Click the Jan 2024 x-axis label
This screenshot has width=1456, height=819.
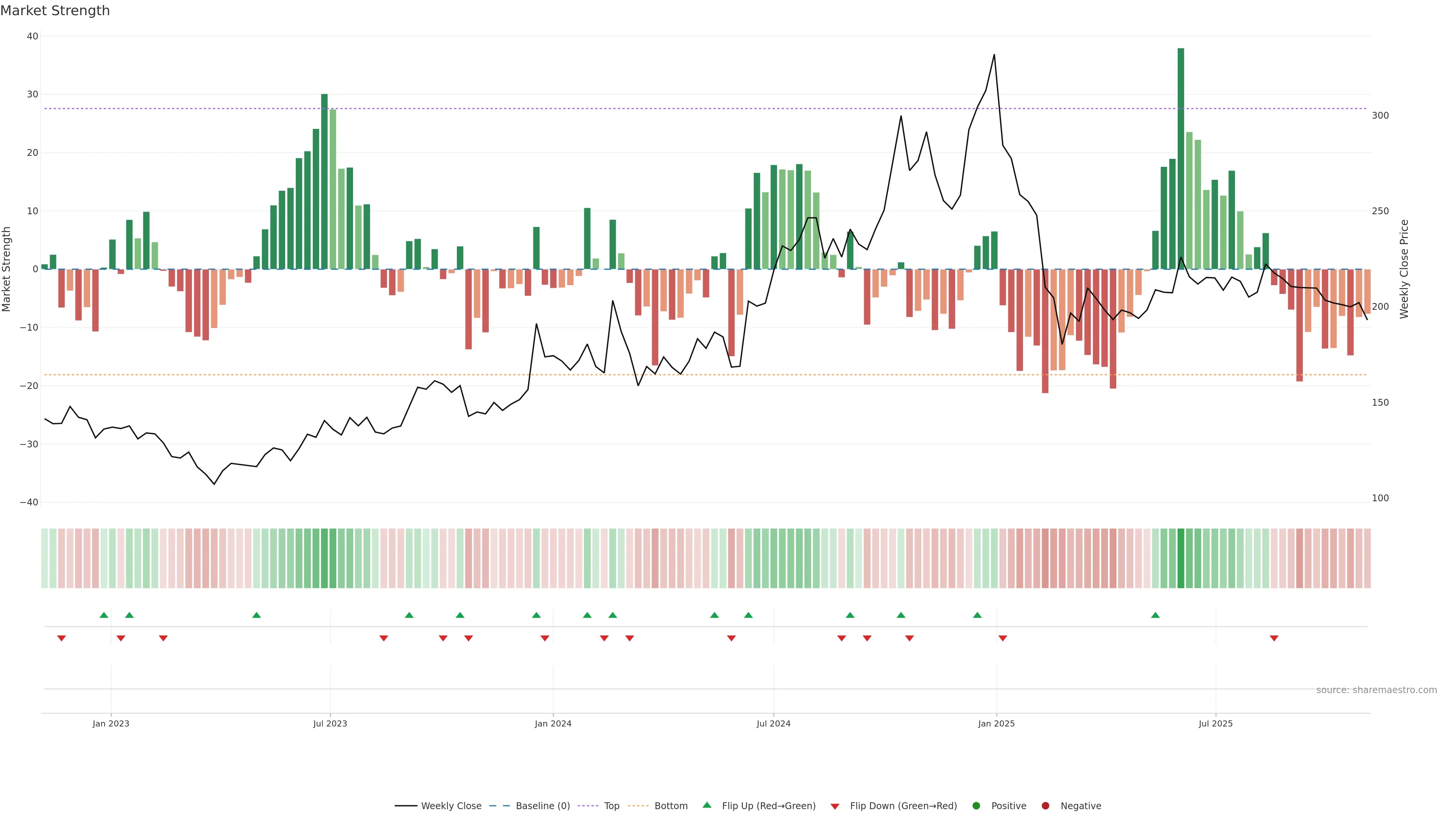(553, 723)
